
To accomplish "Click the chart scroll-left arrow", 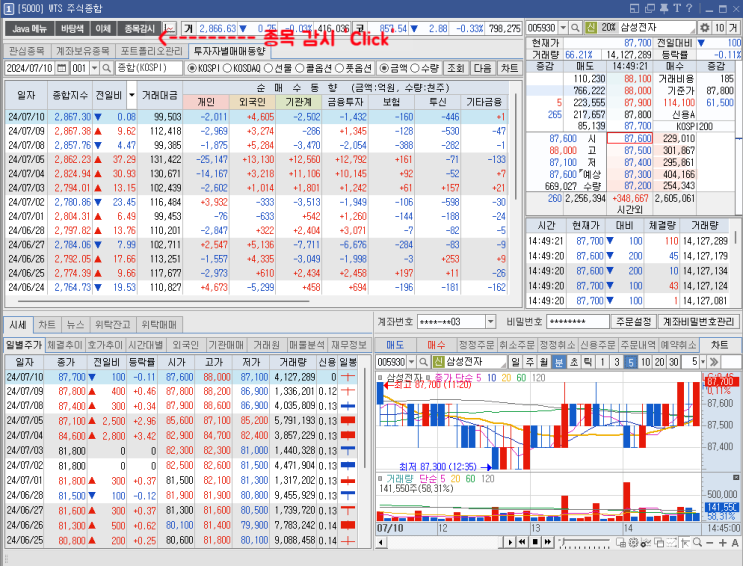I will (381, 542).
